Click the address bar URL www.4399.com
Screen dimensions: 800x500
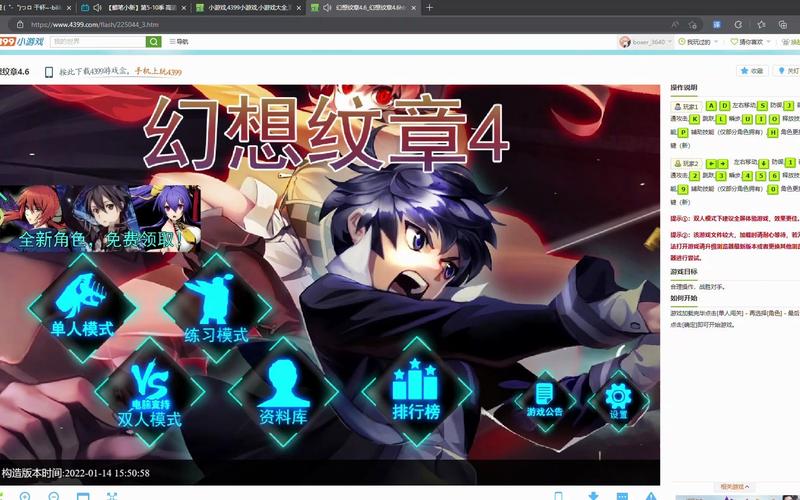(94, 24)
